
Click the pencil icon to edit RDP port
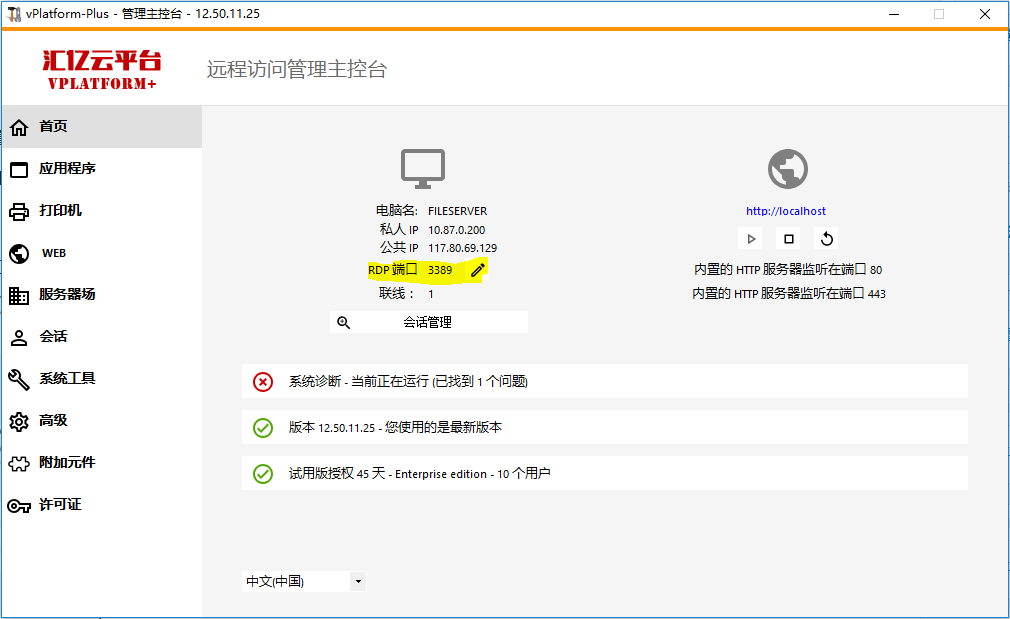coord(478,270)
